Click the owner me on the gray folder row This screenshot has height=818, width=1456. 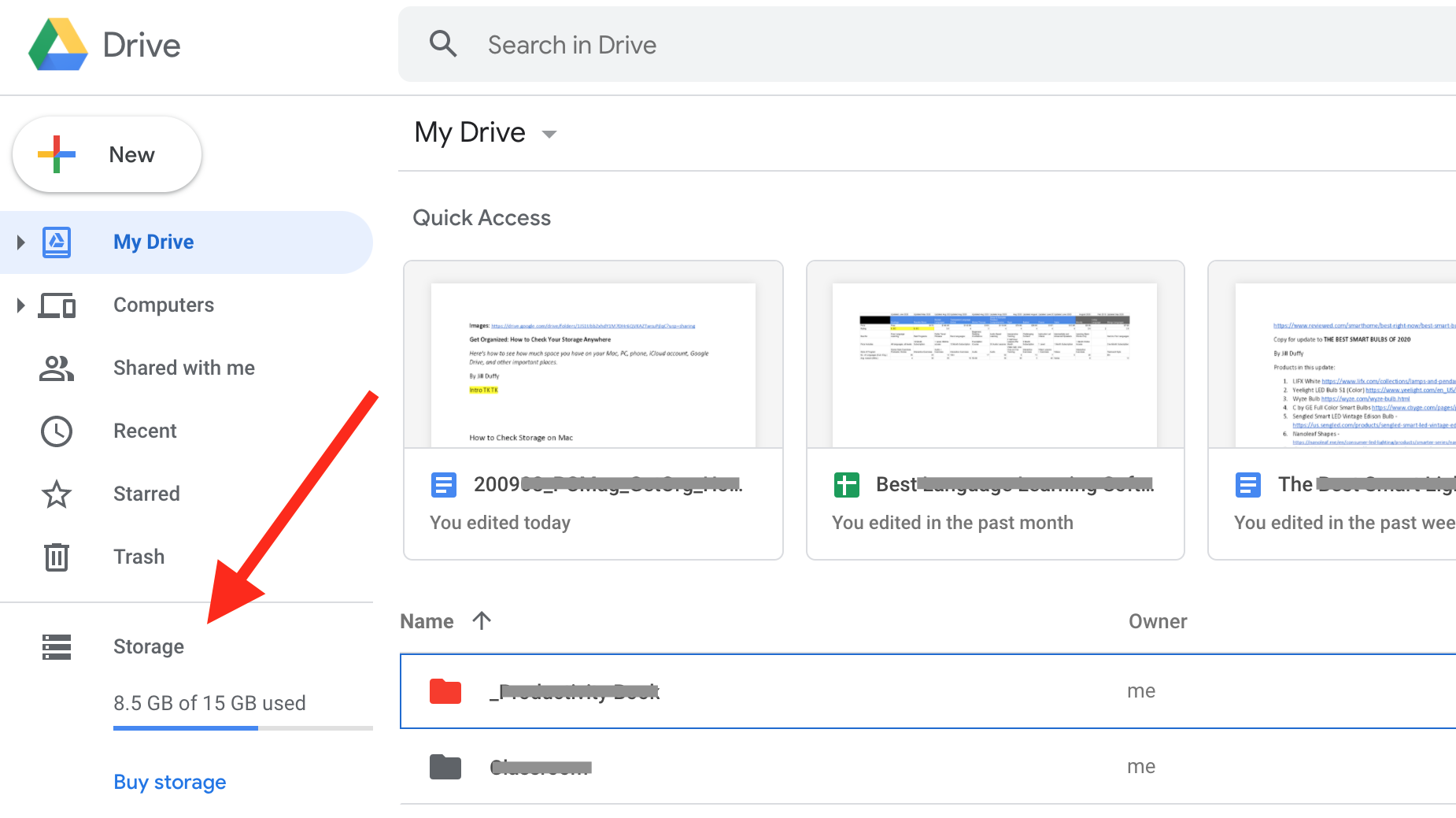(x=1141, y=767)
